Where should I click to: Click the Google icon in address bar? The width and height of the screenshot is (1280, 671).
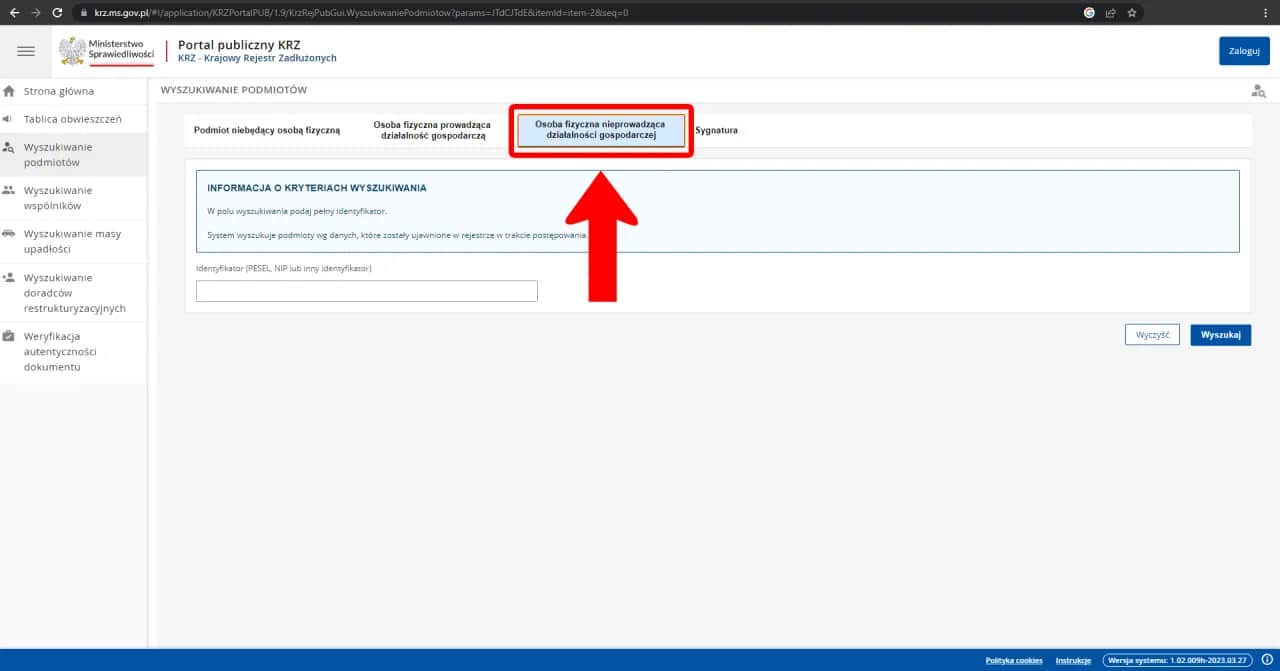1089,13
